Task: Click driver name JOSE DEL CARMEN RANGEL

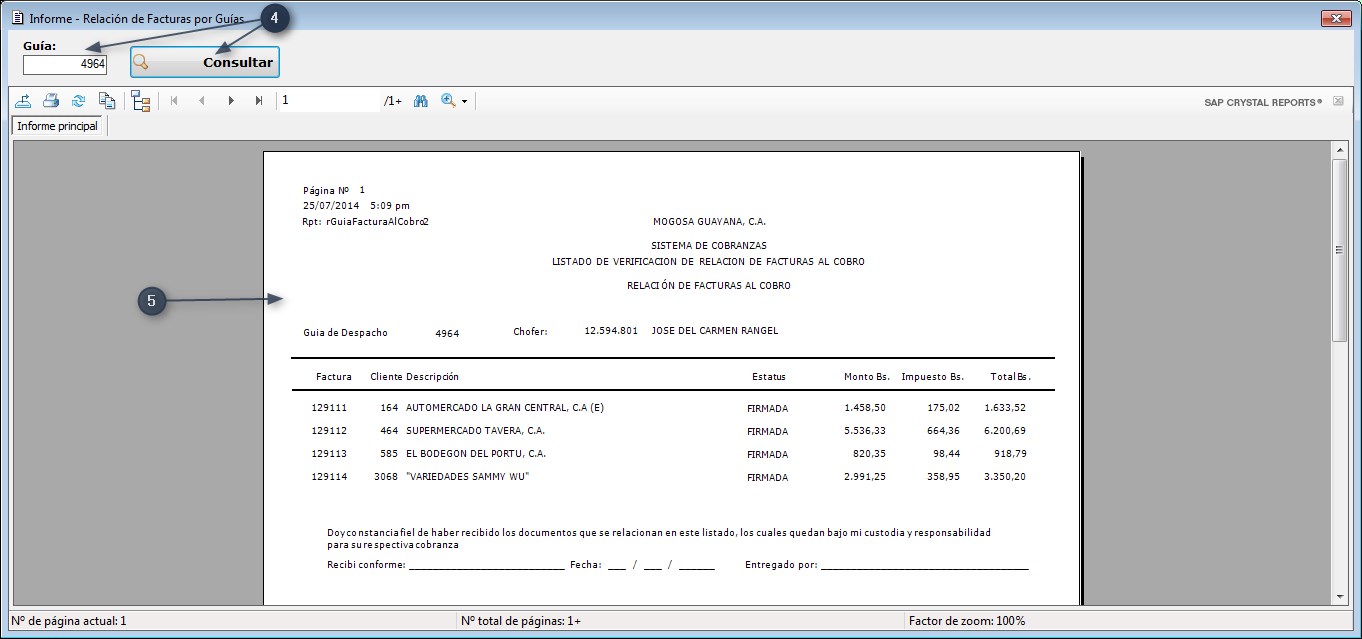Action: tap(714, 331)
